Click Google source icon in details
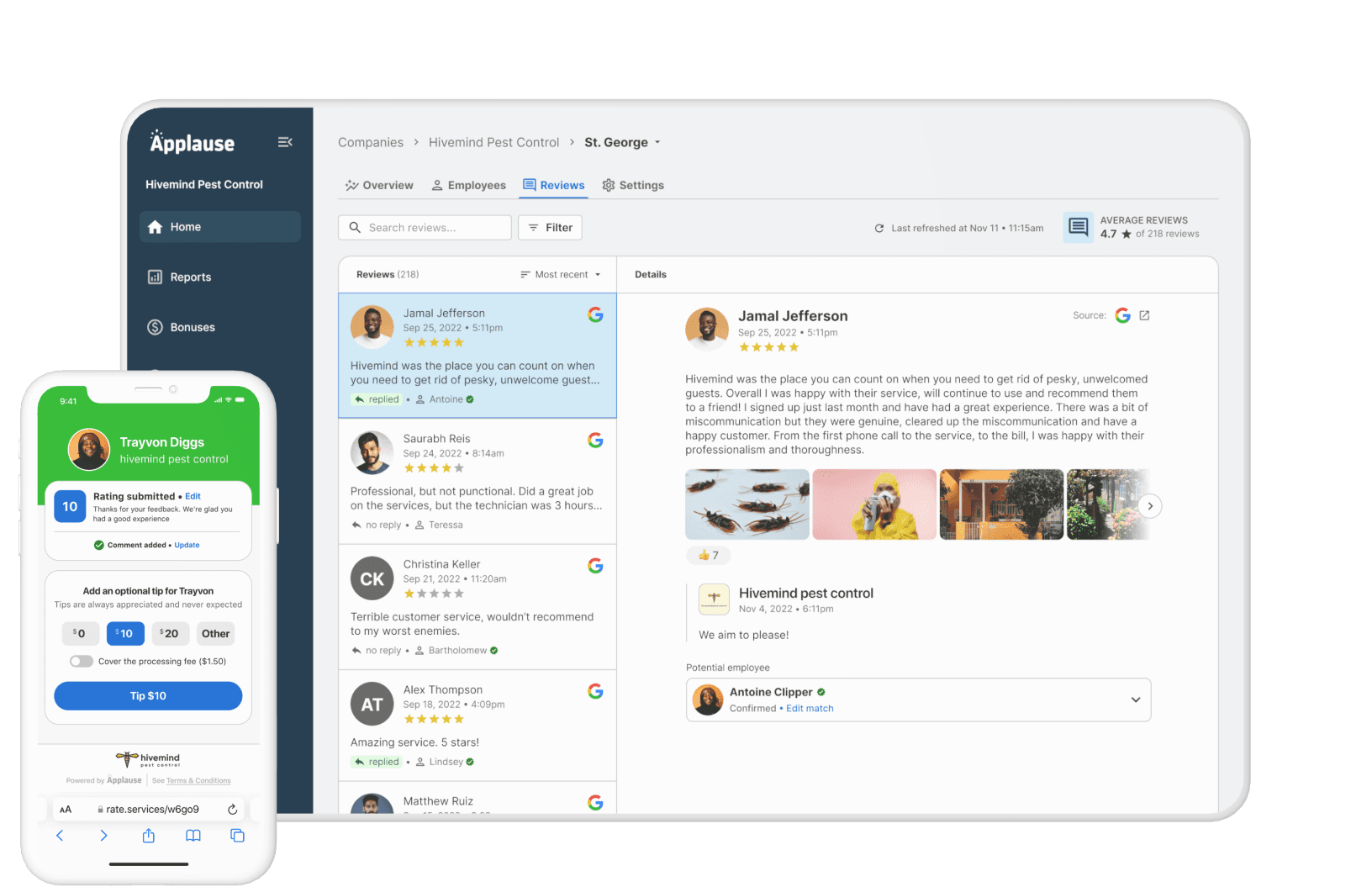 point(1122,315)
